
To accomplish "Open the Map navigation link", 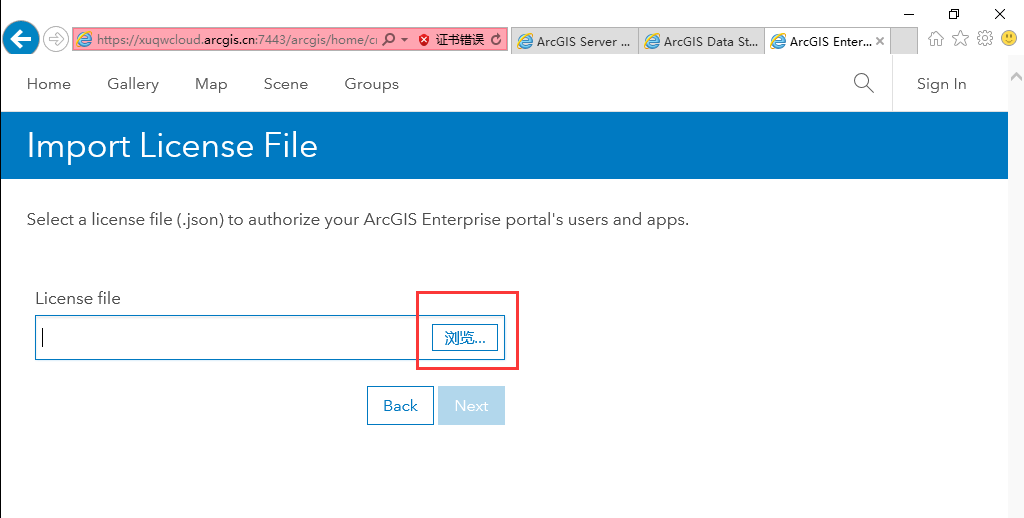I will pos(211,84).
